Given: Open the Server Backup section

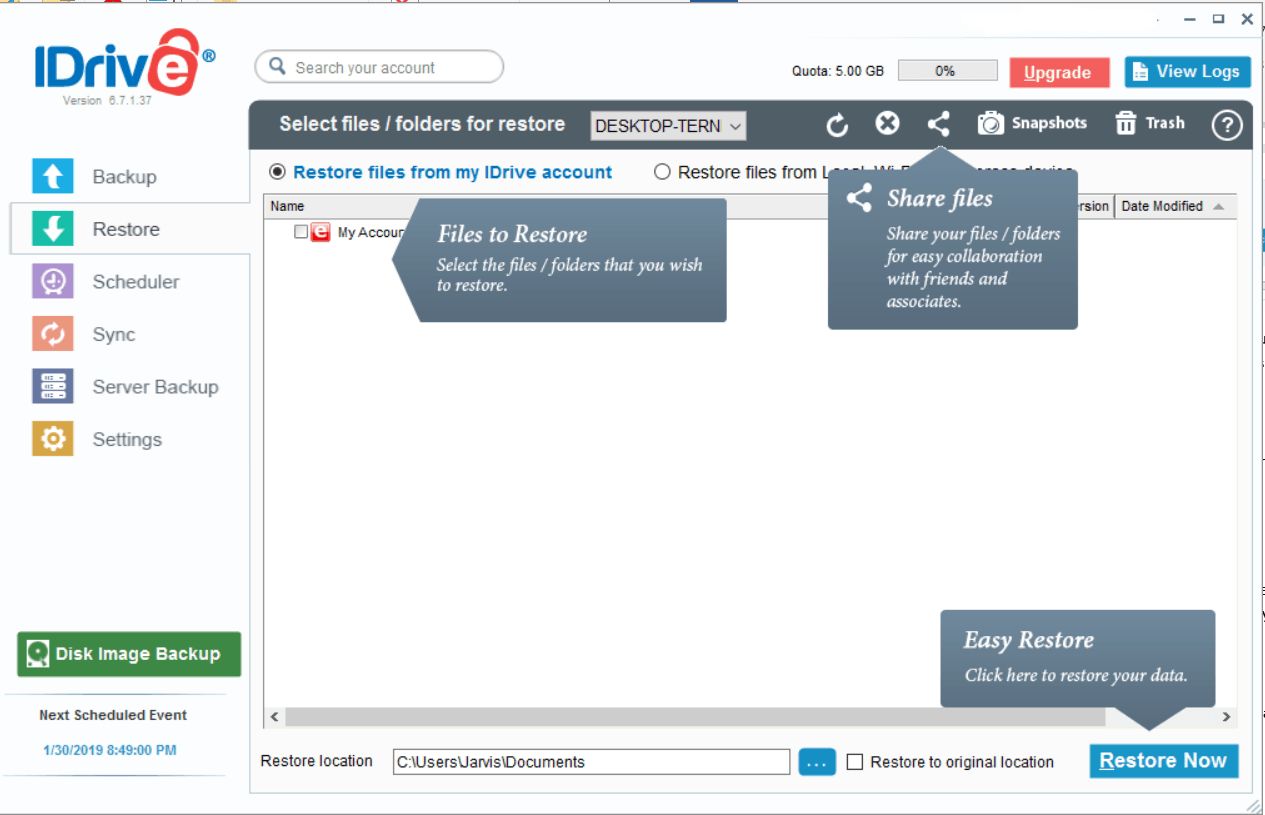Looking at the screenshot, I should click(x=125, y=387).
